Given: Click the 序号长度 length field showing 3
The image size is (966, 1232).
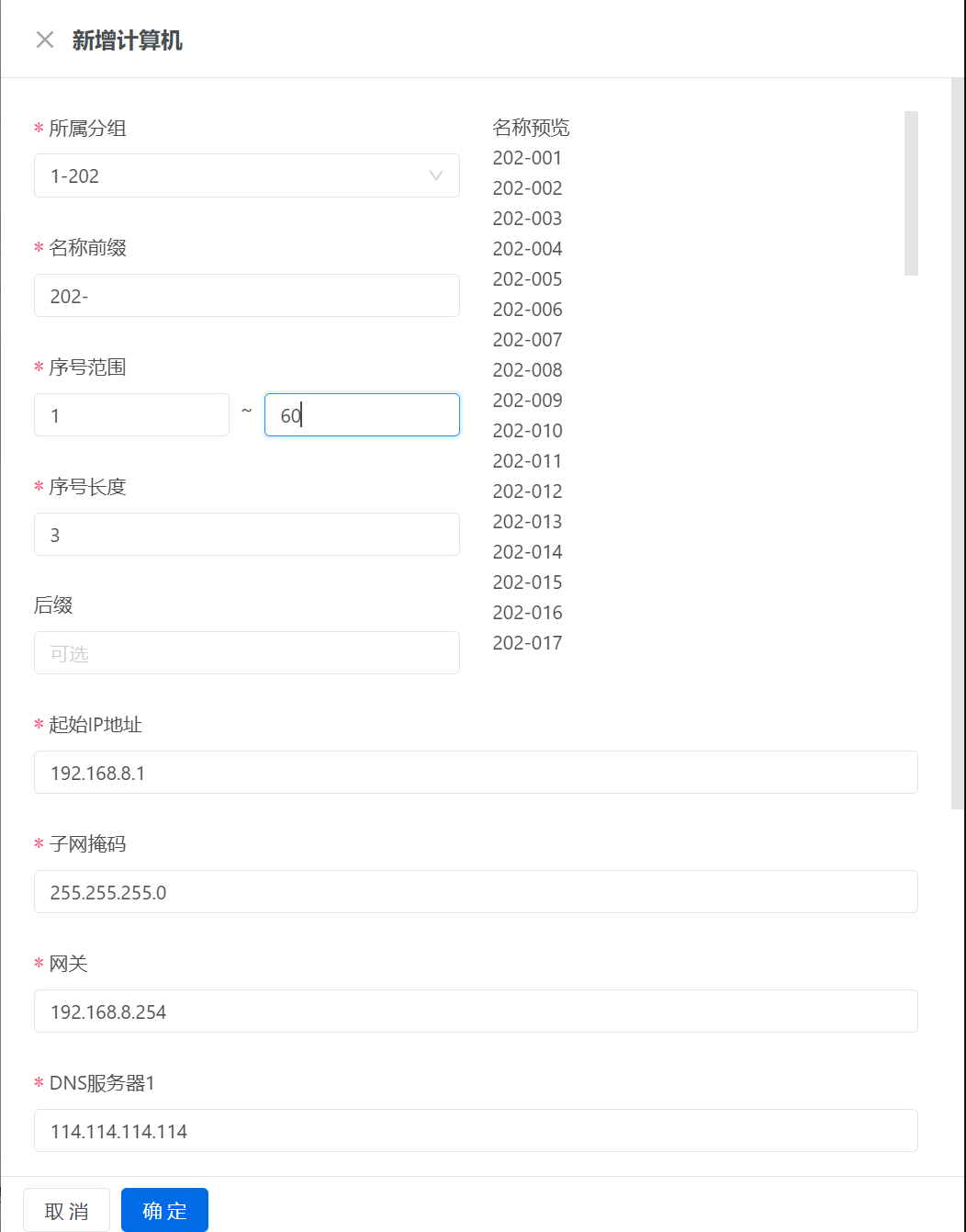Looking at the screenshot, I should coord(246,534).
